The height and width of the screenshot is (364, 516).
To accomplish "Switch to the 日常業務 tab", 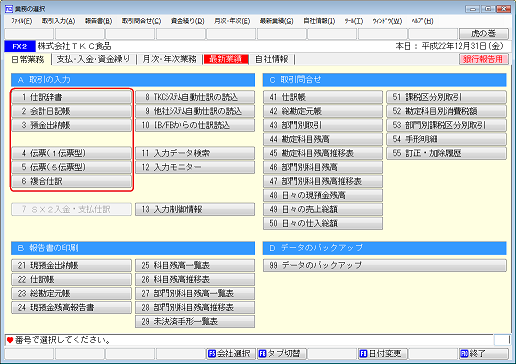I will pyautogui.click(x=28, y=59).
